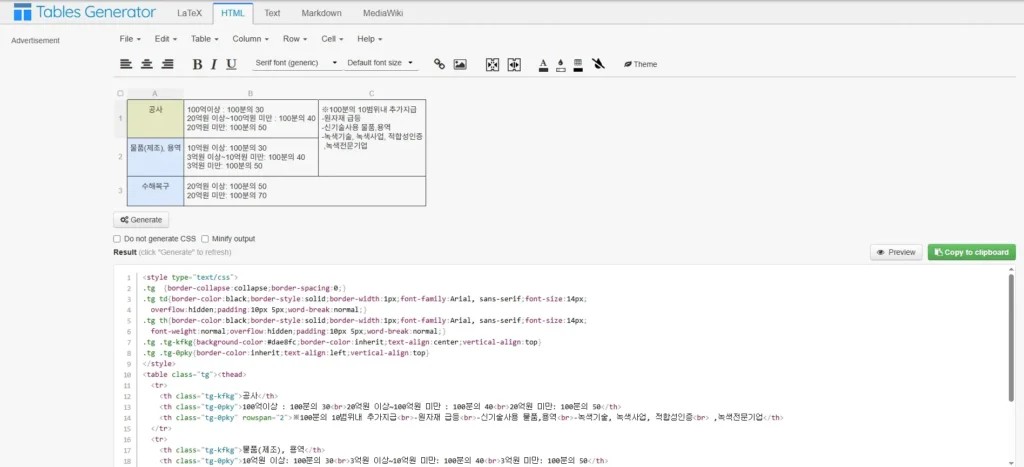Image resolution: width=1024 pixels, height=467 pixels.
Task: Open the Table dropdown menu
Action: pyautogui.click(x=205, y=39)
